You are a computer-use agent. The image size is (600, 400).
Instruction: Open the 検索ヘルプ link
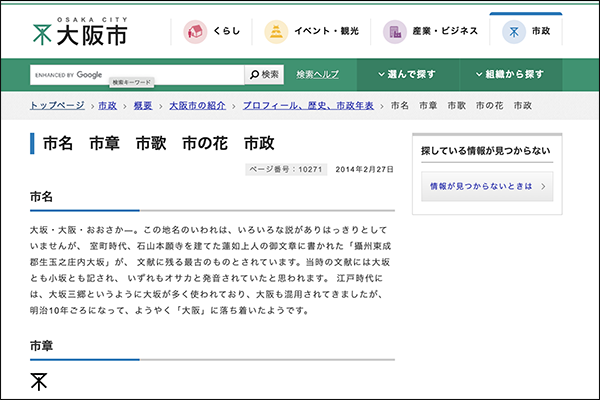318,75
